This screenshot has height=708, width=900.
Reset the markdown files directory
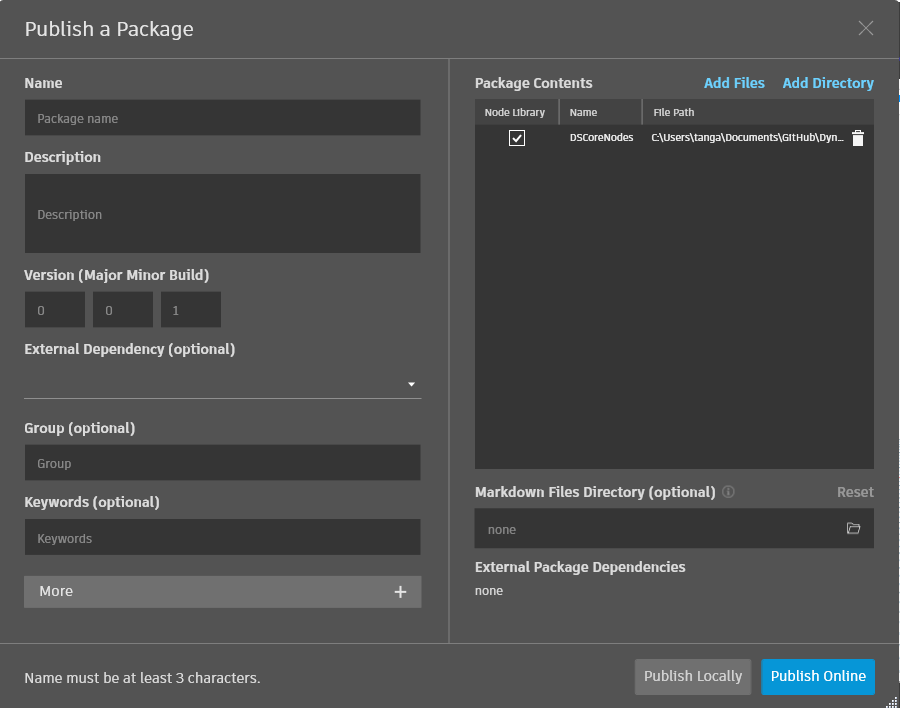tap(855, 492)
